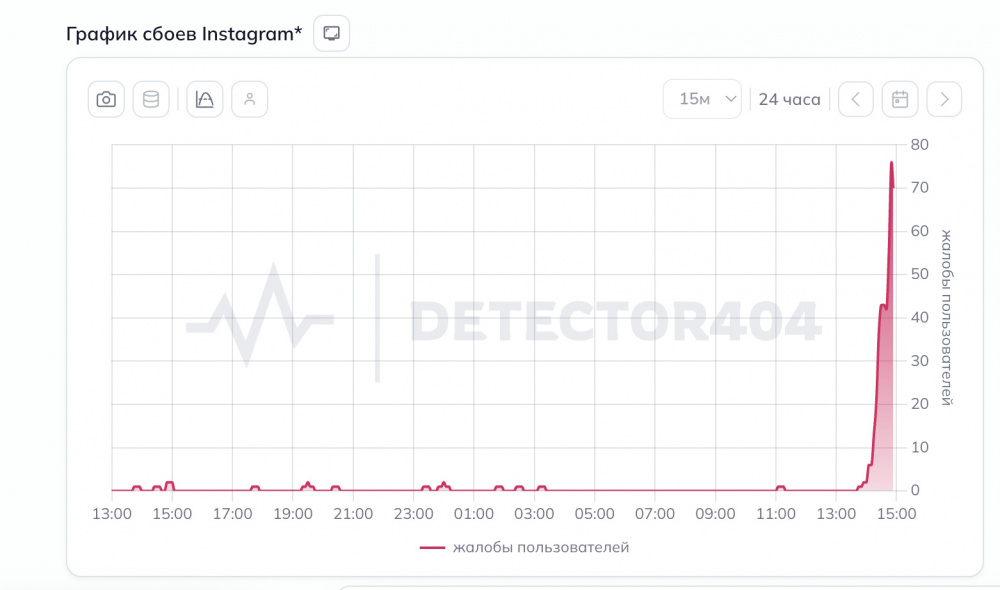The width and height of the screenshot is (1000, 590).
Task: Select the distribution curve chart icon
Action: (x=205, y=100)
